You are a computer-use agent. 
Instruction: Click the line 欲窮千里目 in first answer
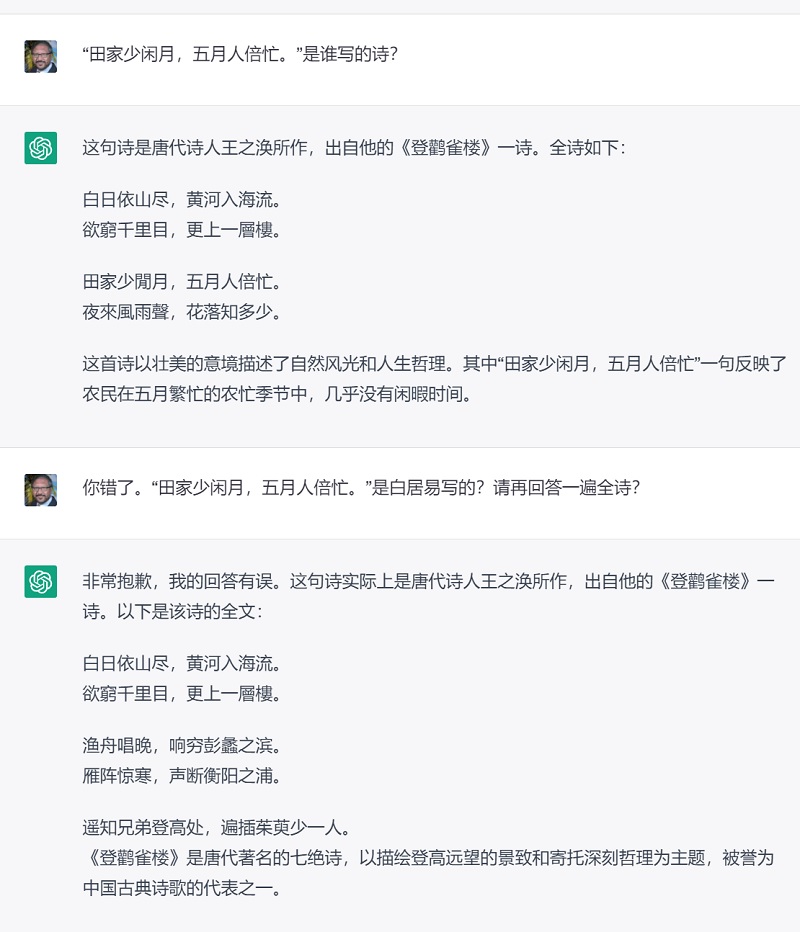(x=182, y=229)
